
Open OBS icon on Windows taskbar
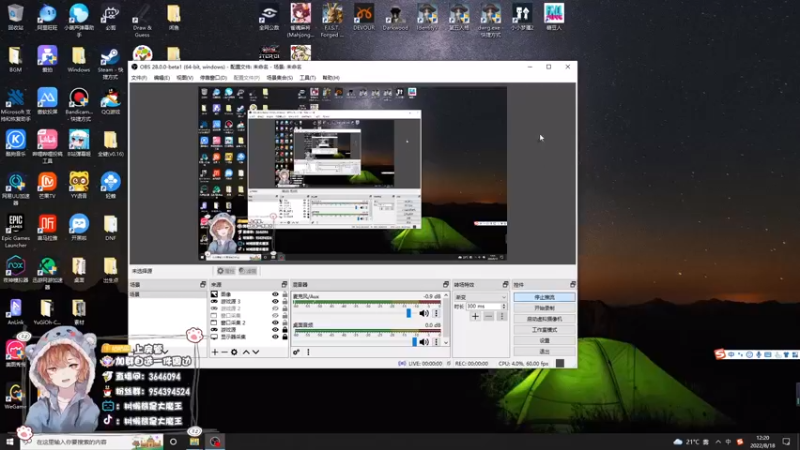click(x=215, y=442)
